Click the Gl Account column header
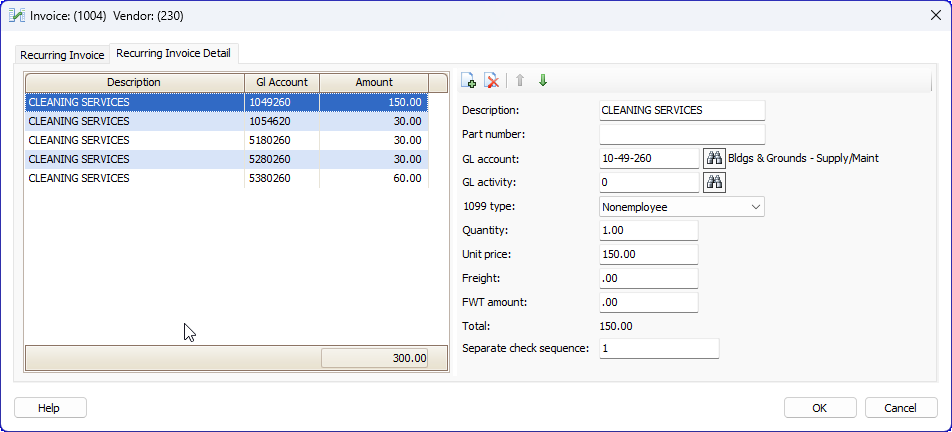The width and height of the screenshot is (952, 432). pos(282,82)
